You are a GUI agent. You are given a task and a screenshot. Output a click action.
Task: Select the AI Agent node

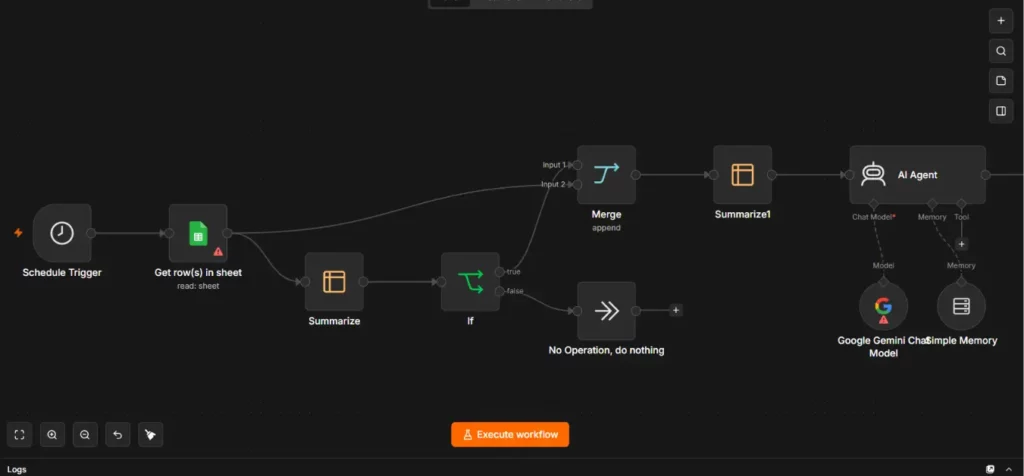(x=918, y=175)
